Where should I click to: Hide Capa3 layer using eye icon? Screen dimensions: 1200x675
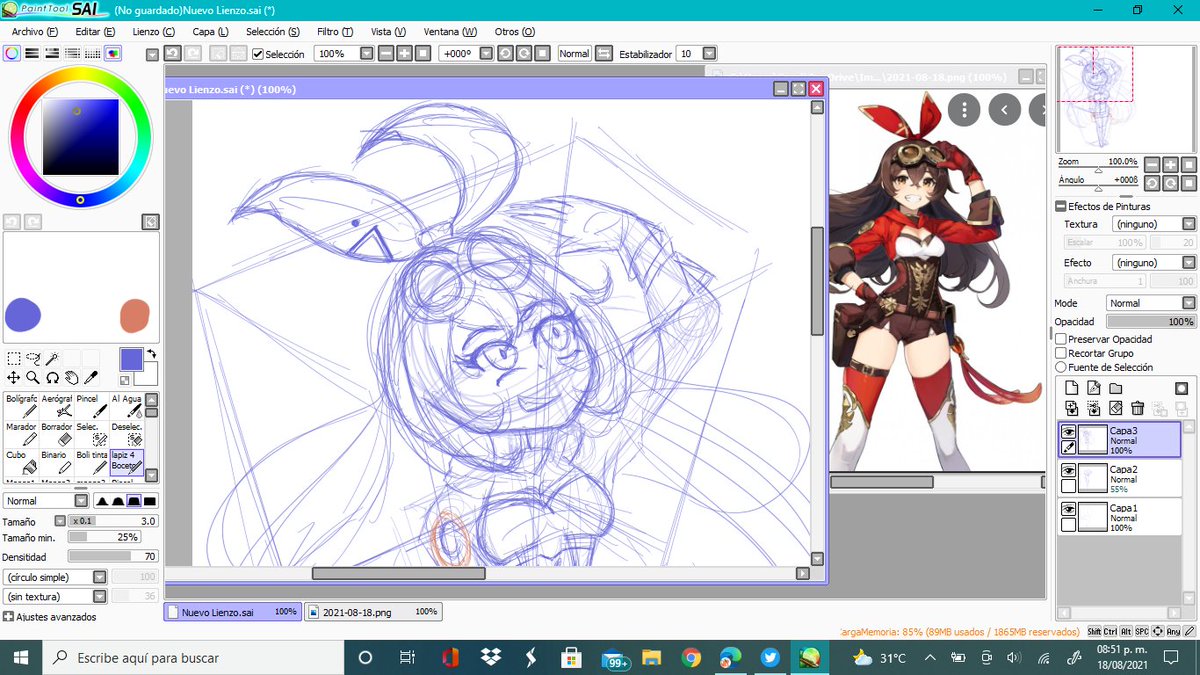1068,432
